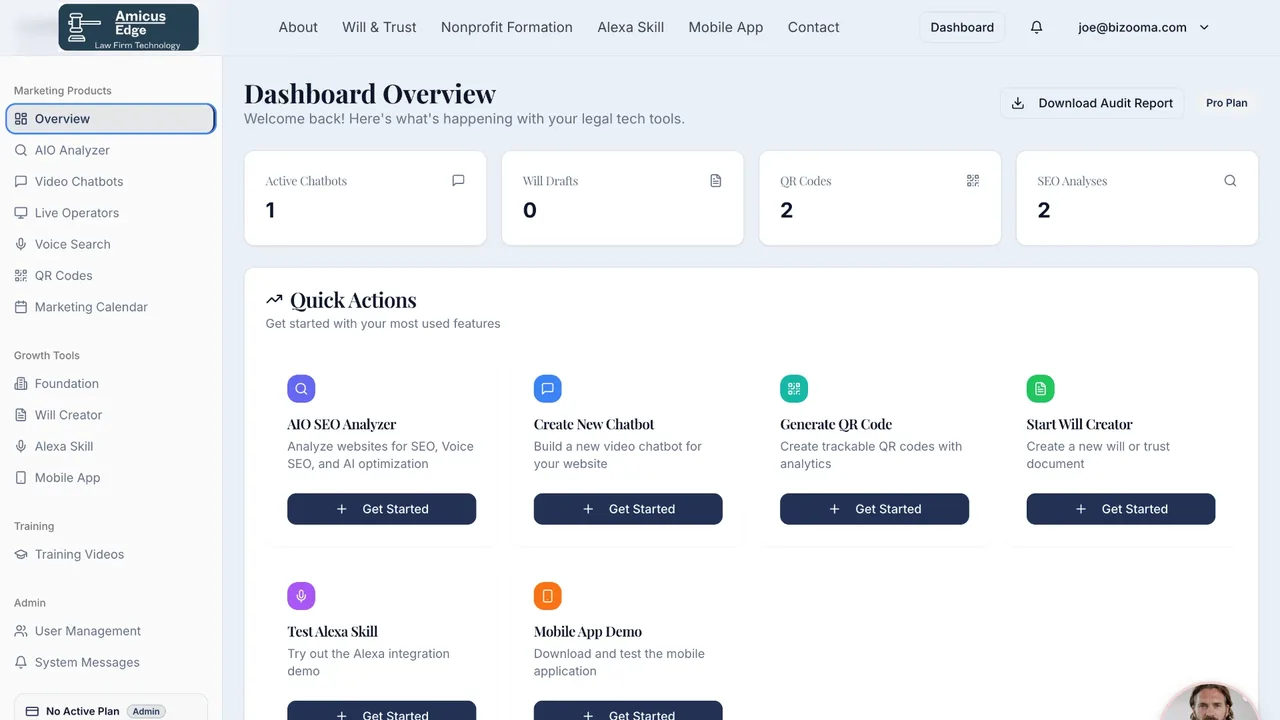
Task: Select Live Operators in sidebar
Action: coord(111,213)
